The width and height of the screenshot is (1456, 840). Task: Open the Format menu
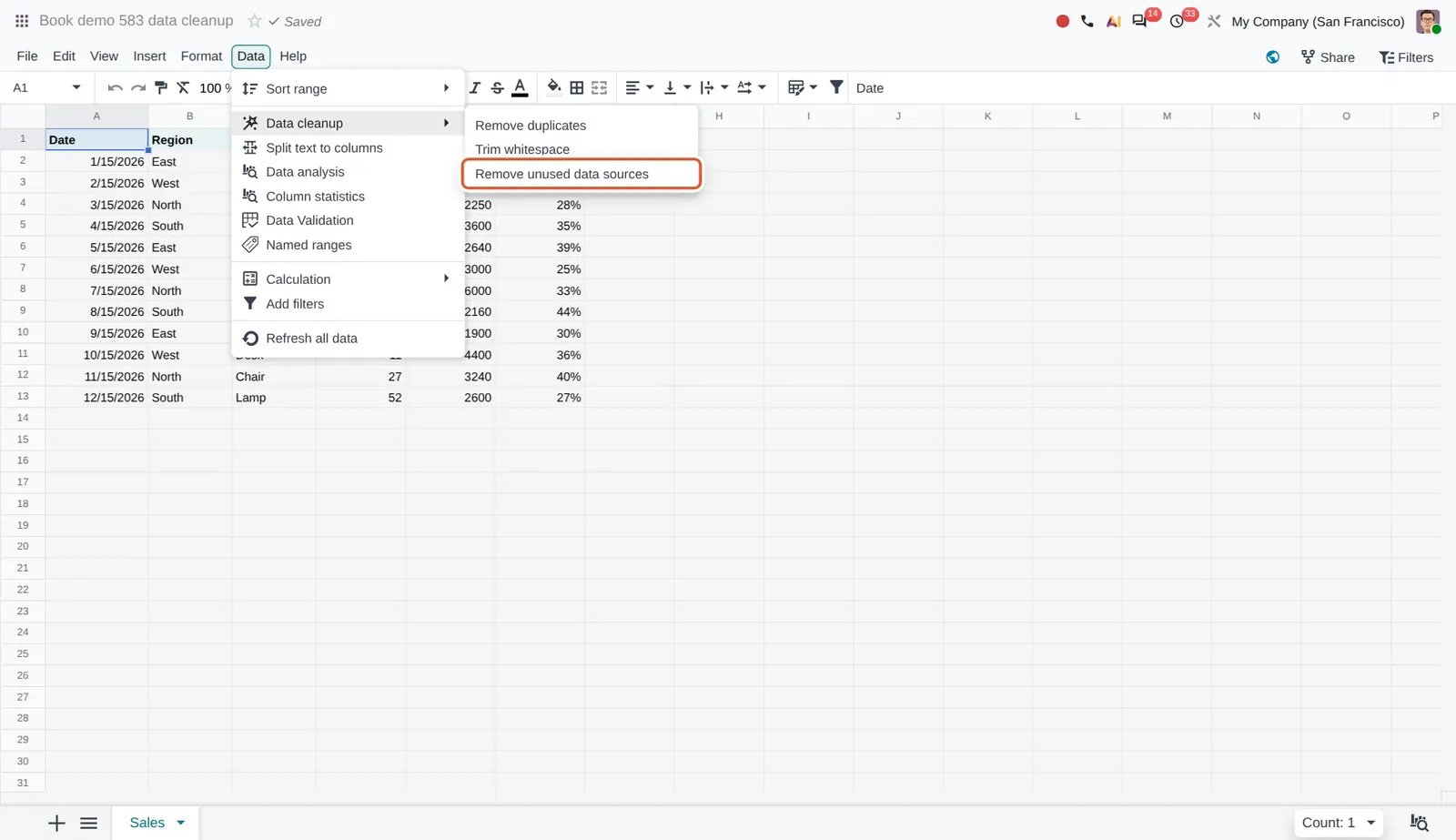coord(201,56)
